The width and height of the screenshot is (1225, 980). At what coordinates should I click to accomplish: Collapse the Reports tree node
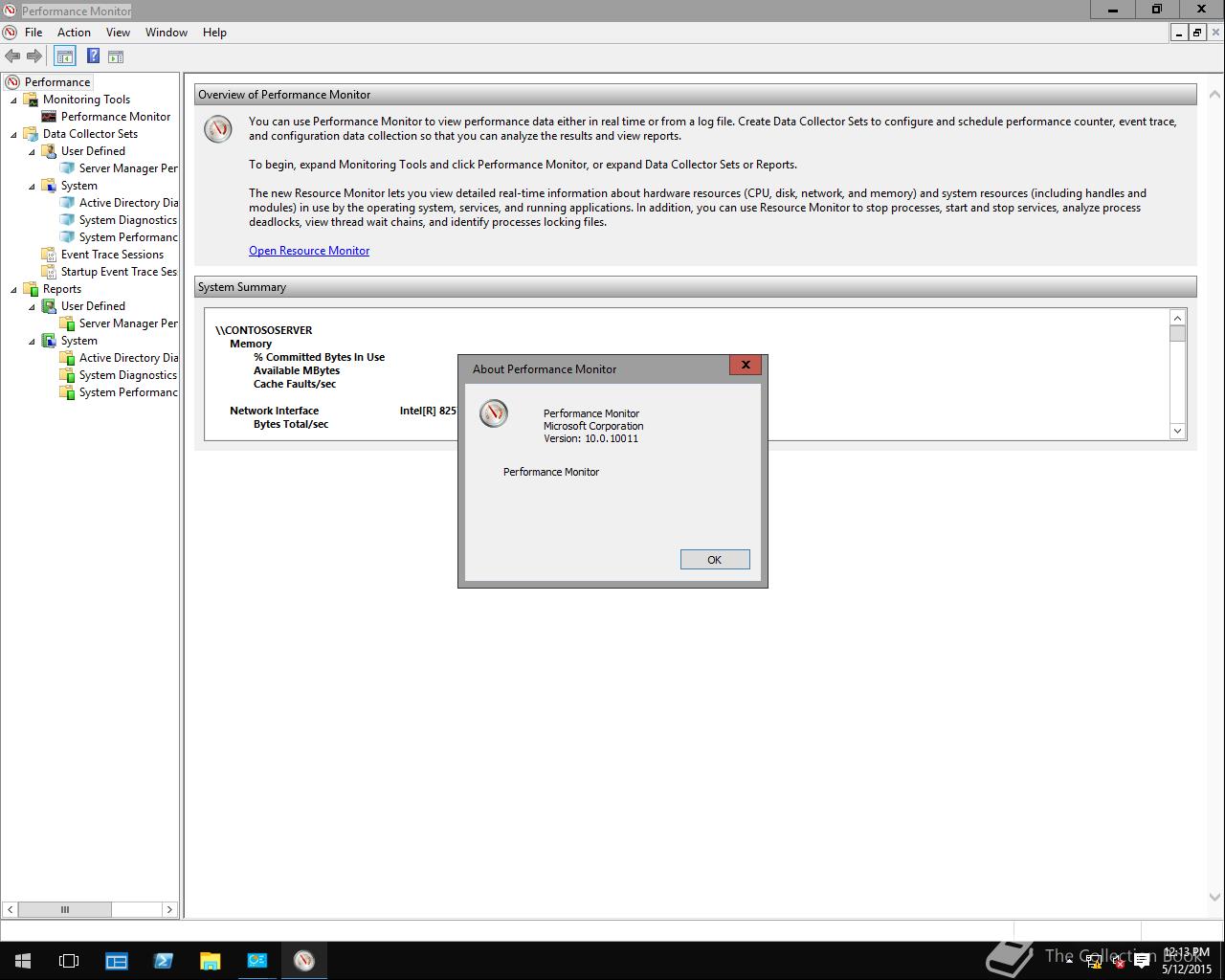click(x=14, y=290)
